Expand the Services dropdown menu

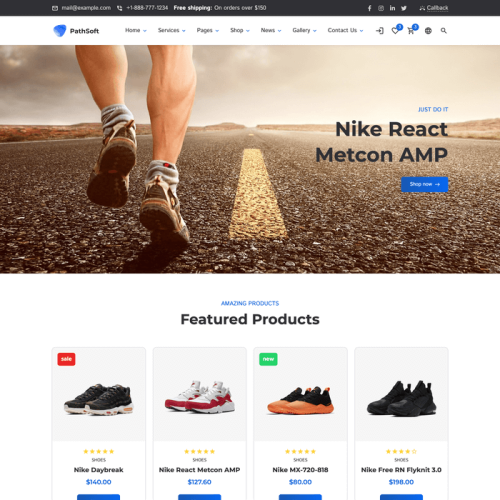pos(171,30)
